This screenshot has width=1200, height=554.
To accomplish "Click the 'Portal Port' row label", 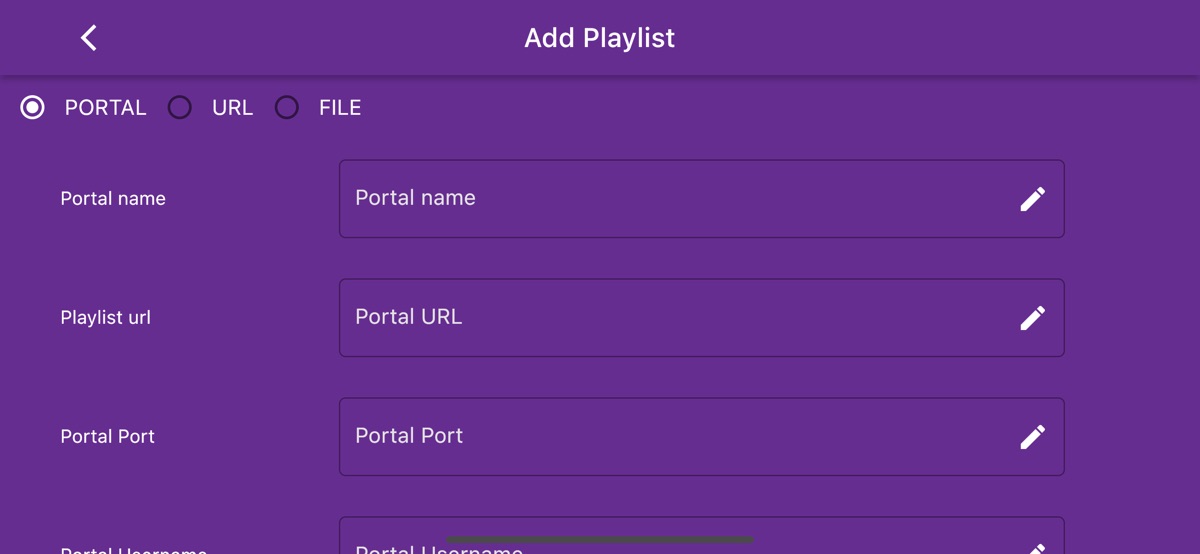I will point(107,437).
